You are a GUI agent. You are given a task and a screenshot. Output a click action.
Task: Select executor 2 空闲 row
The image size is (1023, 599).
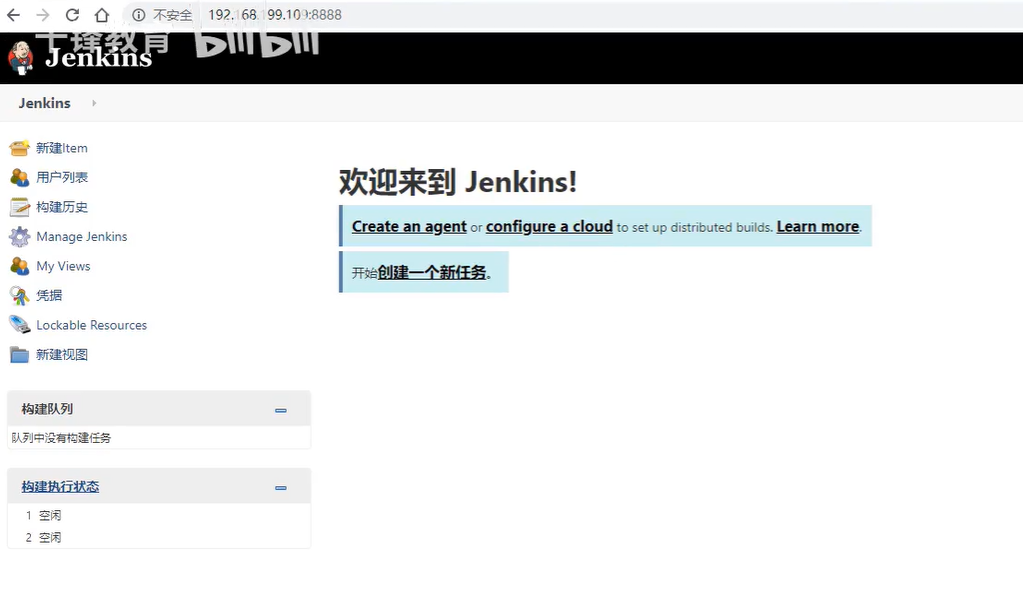point(159,538)
